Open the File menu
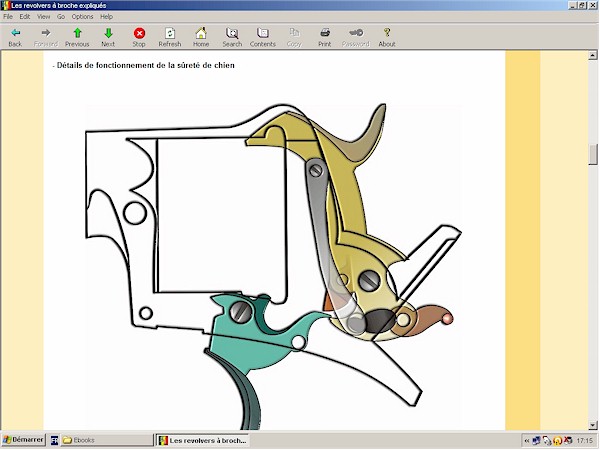Viewport: 600px width, 450px height. (8, 17)
